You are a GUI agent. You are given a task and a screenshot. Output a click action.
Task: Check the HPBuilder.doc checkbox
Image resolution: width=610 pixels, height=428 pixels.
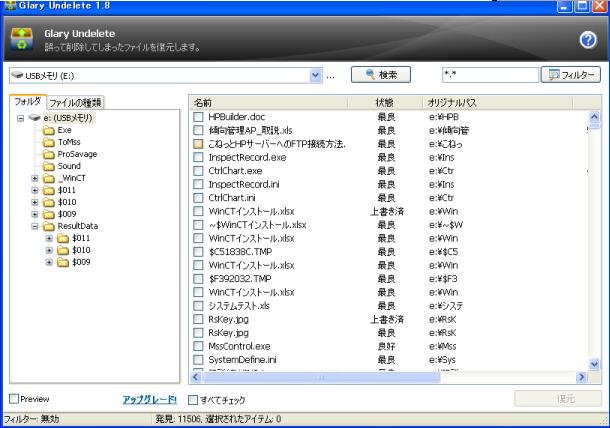[x=198, y=117]
